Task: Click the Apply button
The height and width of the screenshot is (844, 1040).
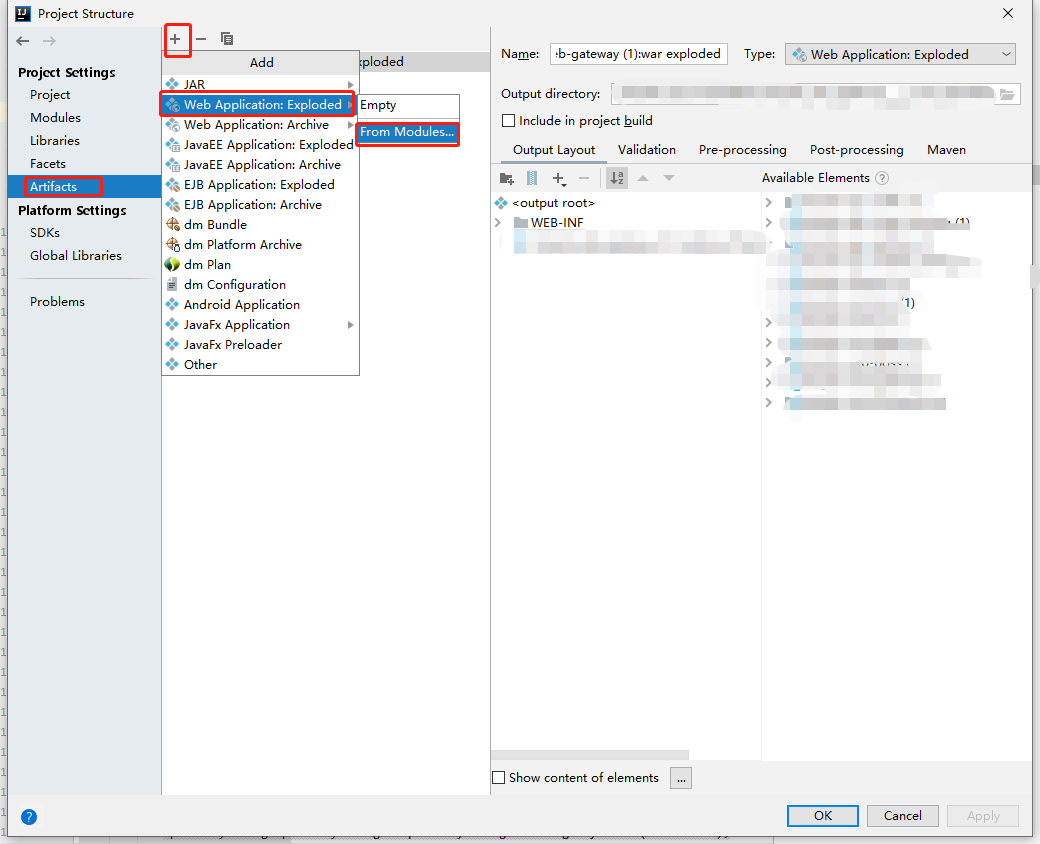Action: tap(983, 815)
